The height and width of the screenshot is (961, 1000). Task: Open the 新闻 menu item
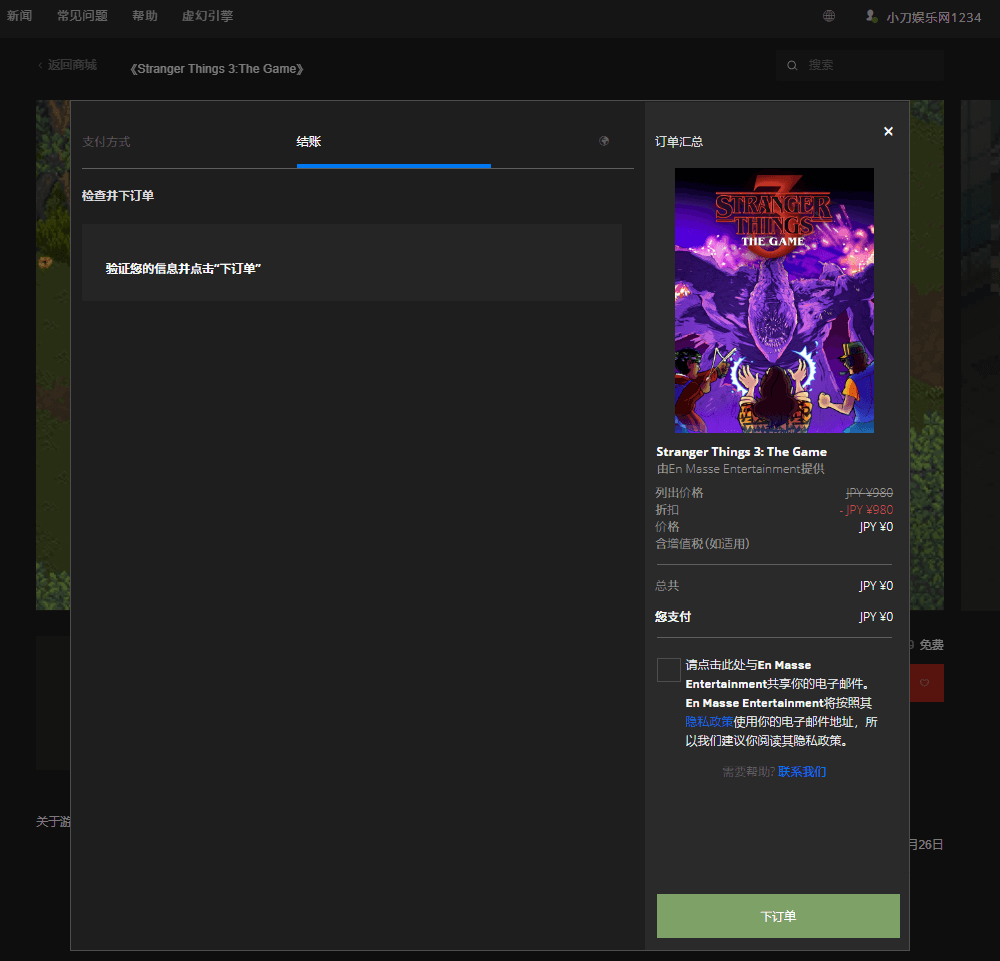click(x=19, y=16)
